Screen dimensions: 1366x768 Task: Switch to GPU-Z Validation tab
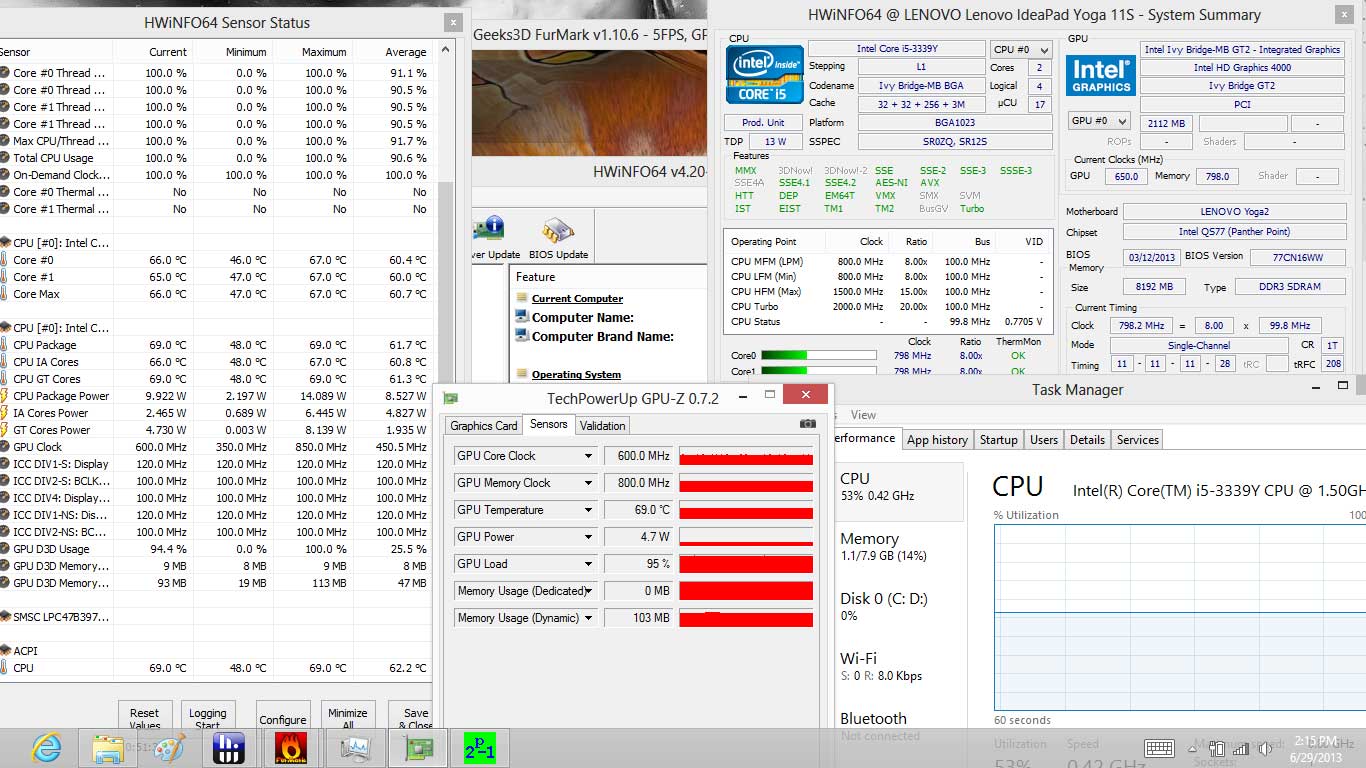pyautogui.click(x=602, y=425)
